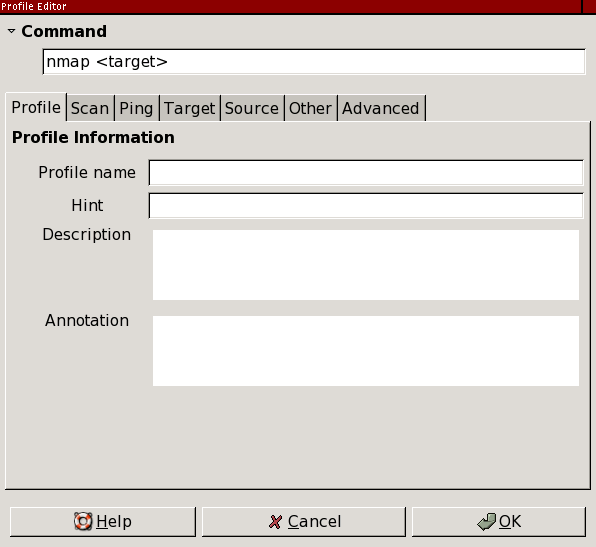This screenshot has height=547, width=596.
Task: Switch to the Target tab
Action: [x=190, y=108]
